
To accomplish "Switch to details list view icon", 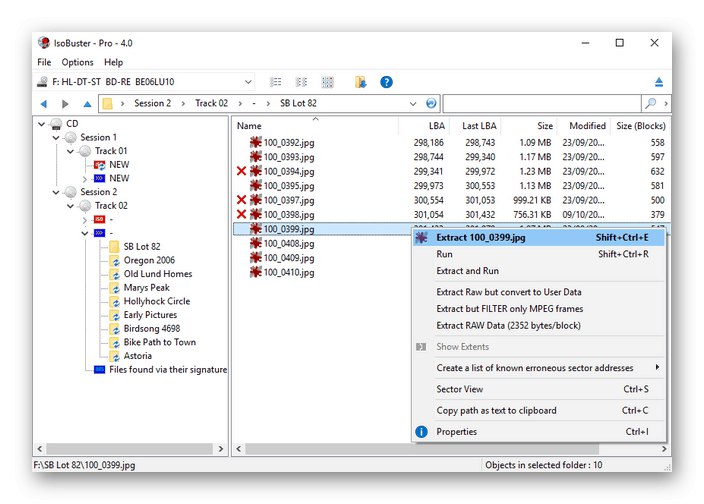I will 275,82.
